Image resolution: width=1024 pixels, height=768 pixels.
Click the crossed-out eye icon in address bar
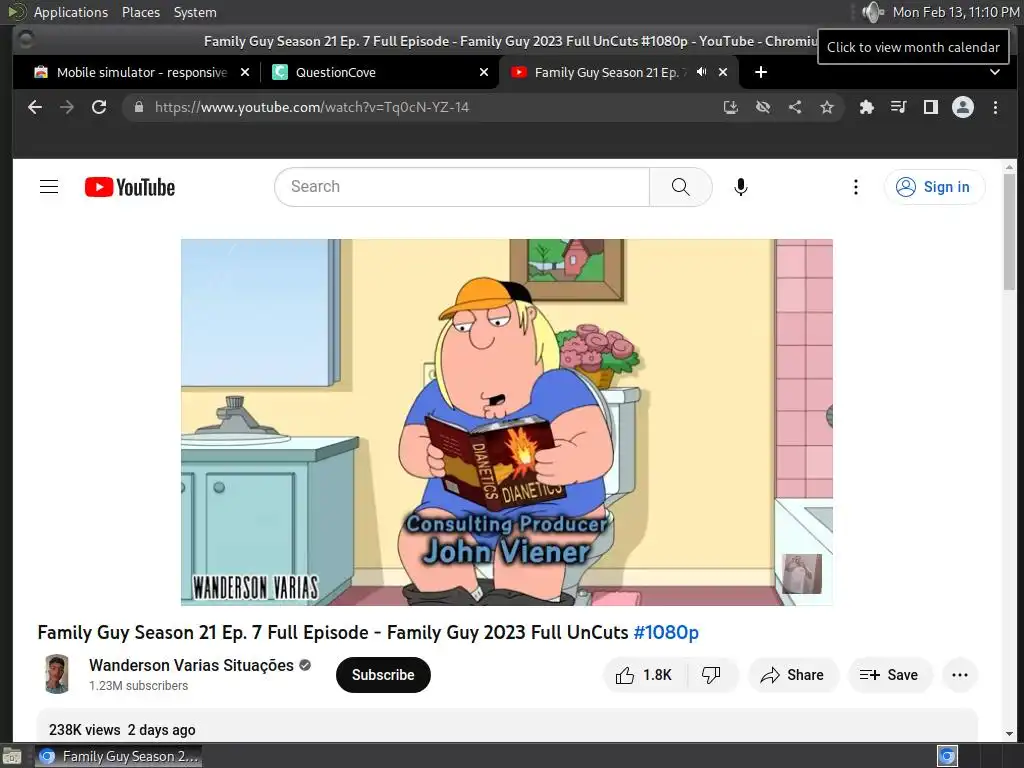763,107
